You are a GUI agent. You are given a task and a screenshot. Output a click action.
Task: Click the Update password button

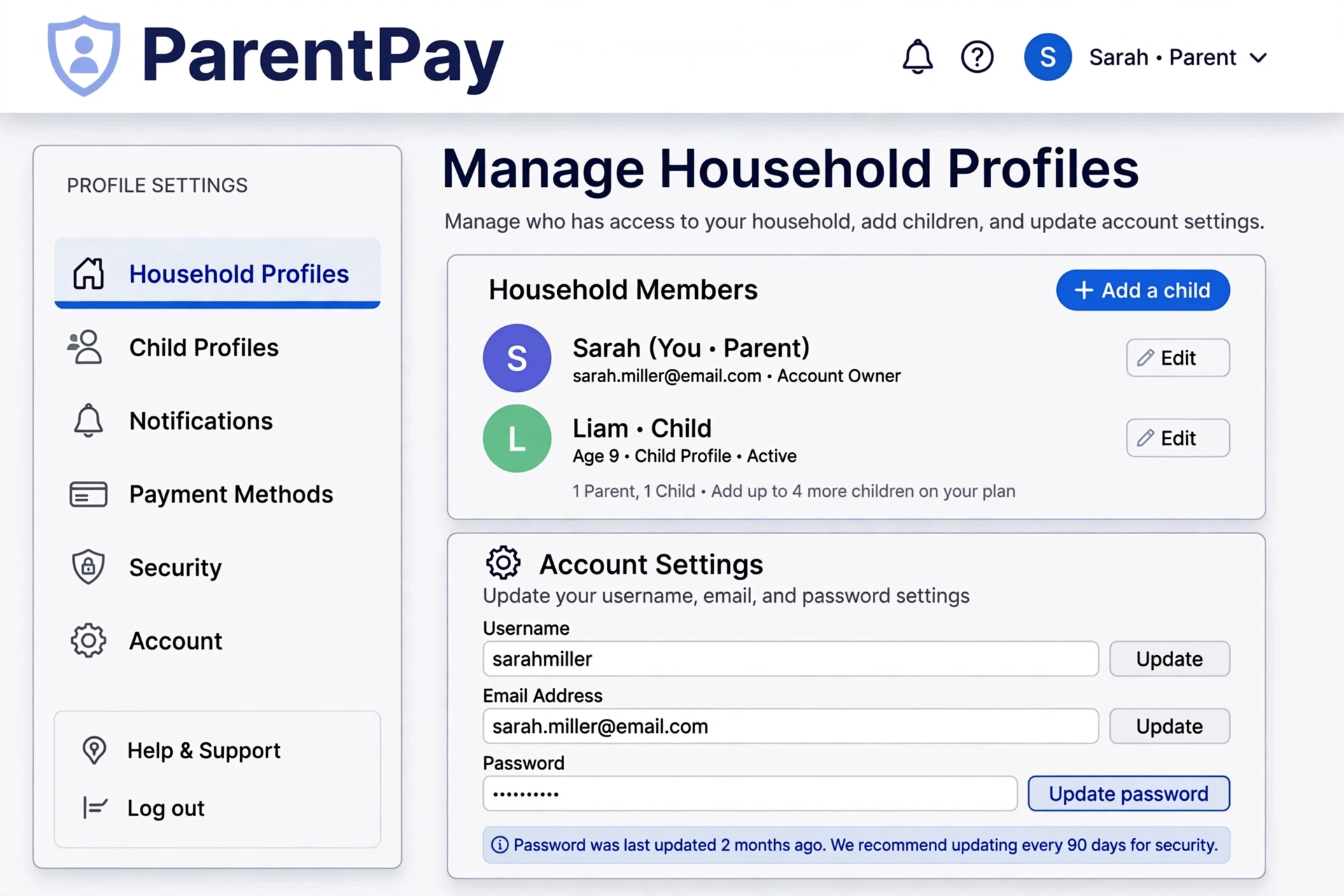tap(1128, 793)
